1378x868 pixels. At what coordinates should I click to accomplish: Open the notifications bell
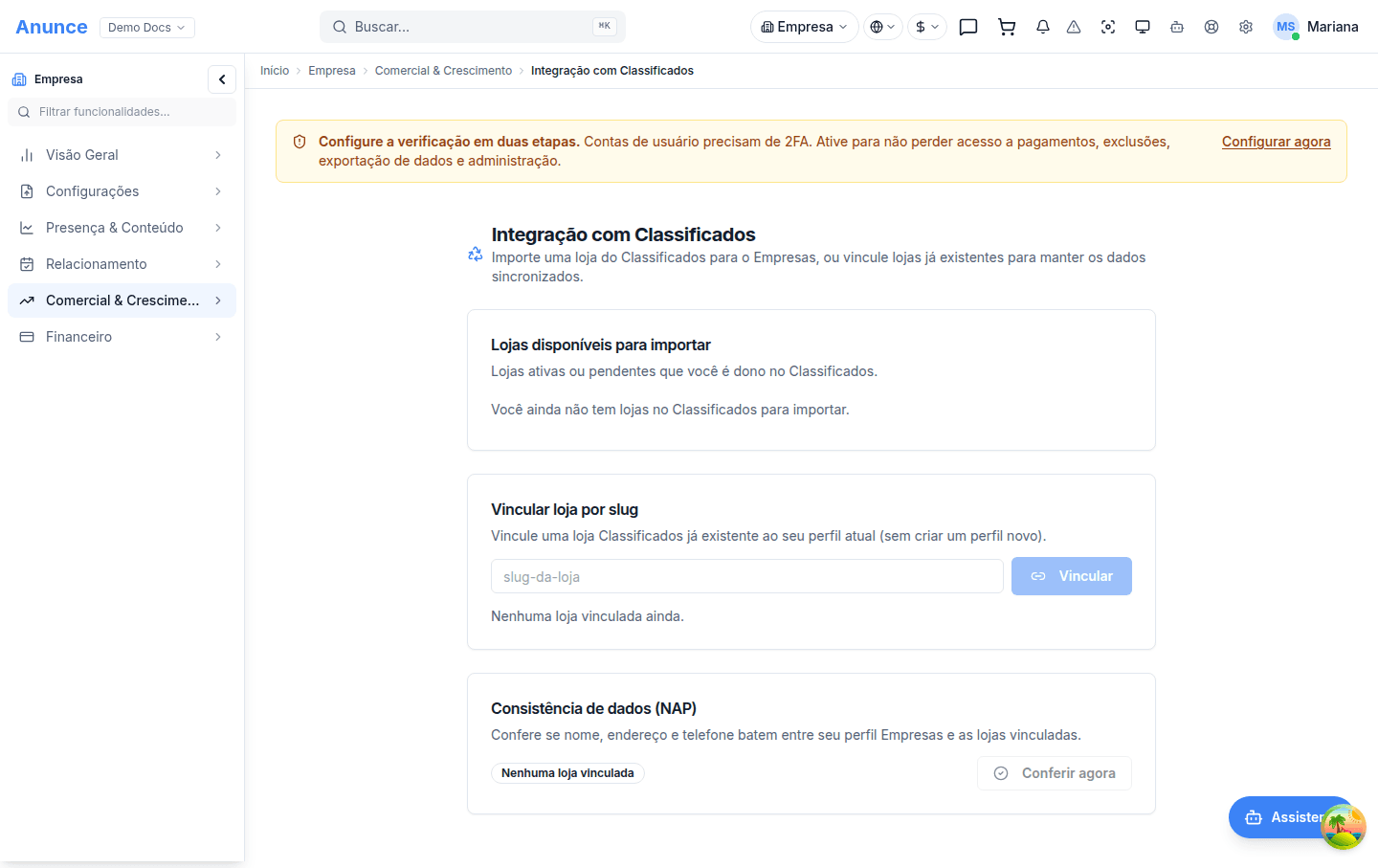click(1043, 27)
